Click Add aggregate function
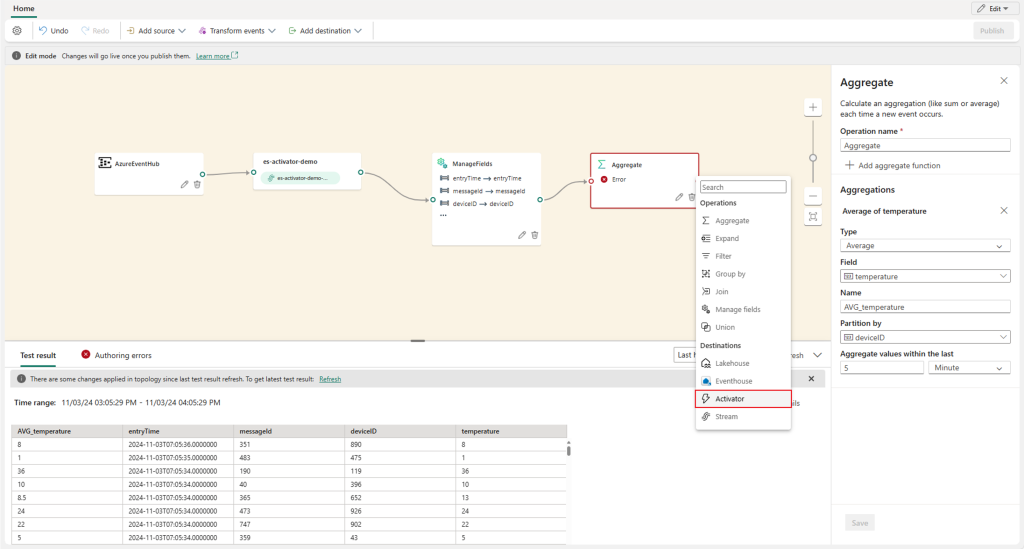The height and width of the screenshot is (549, 1024). point(893,165)
